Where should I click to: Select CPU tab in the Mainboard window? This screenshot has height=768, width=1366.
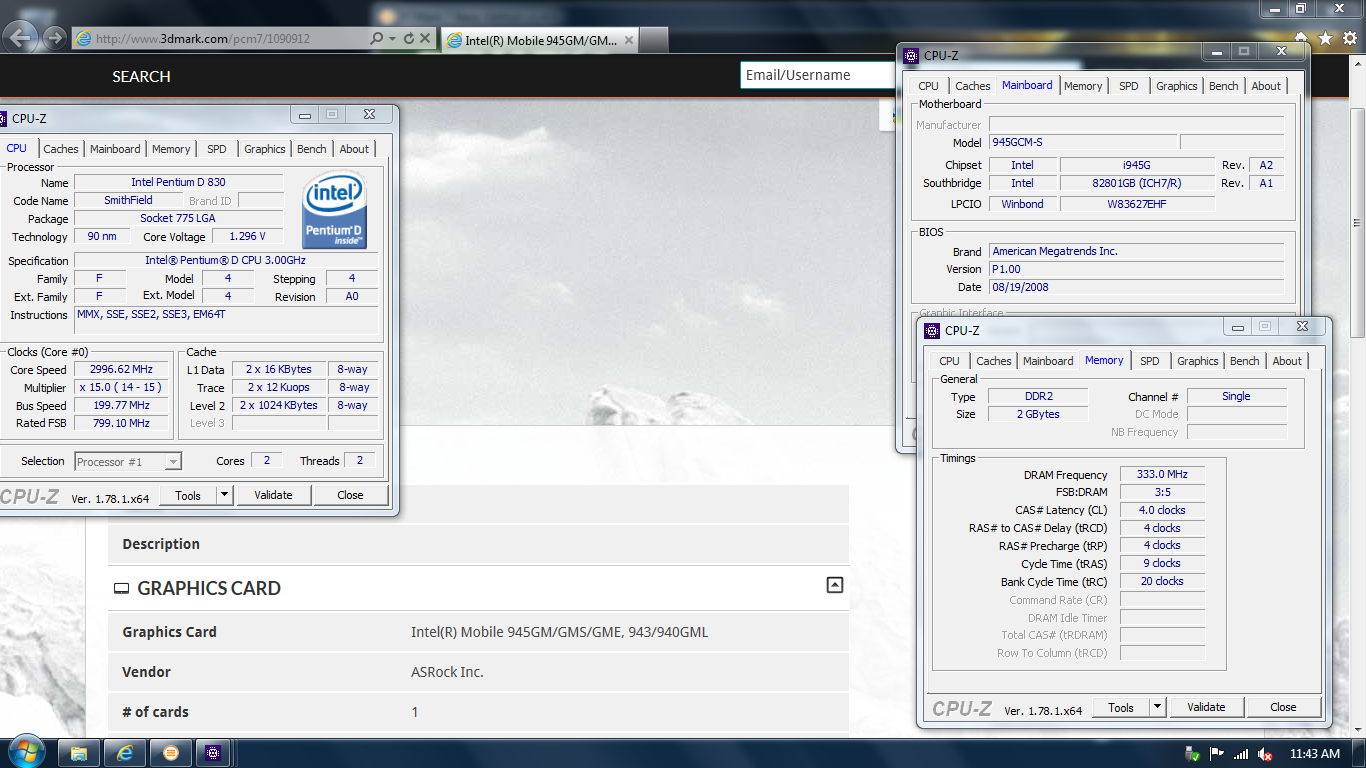(x=929, y=86)
